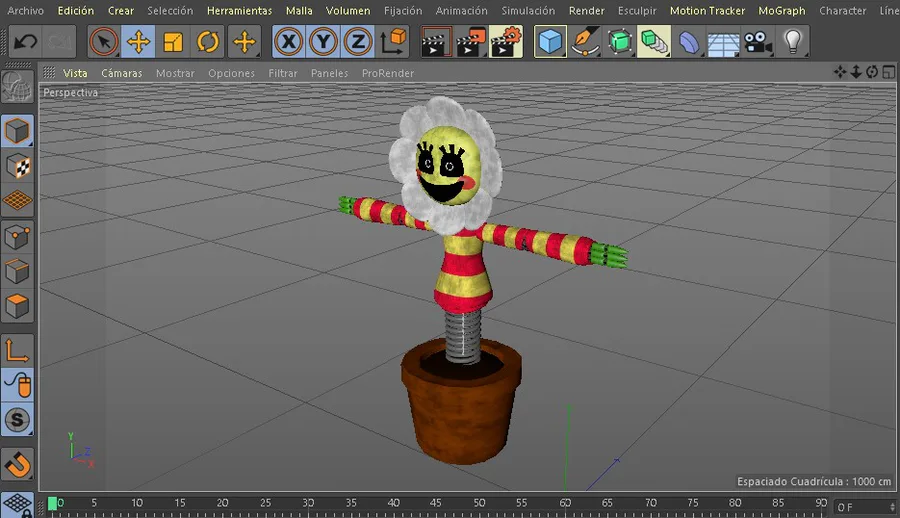Screen dimensions: 900x518
Task: Activate the Move tool
Action: [x=138, y=41]
